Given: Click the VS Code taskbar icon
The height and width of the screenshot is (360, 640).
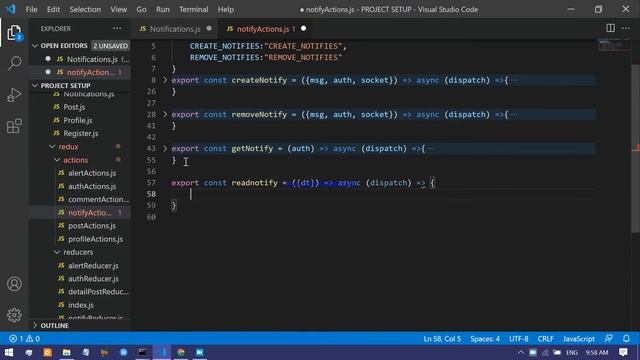Looking at the screenshot, I should tap(162, 352).
